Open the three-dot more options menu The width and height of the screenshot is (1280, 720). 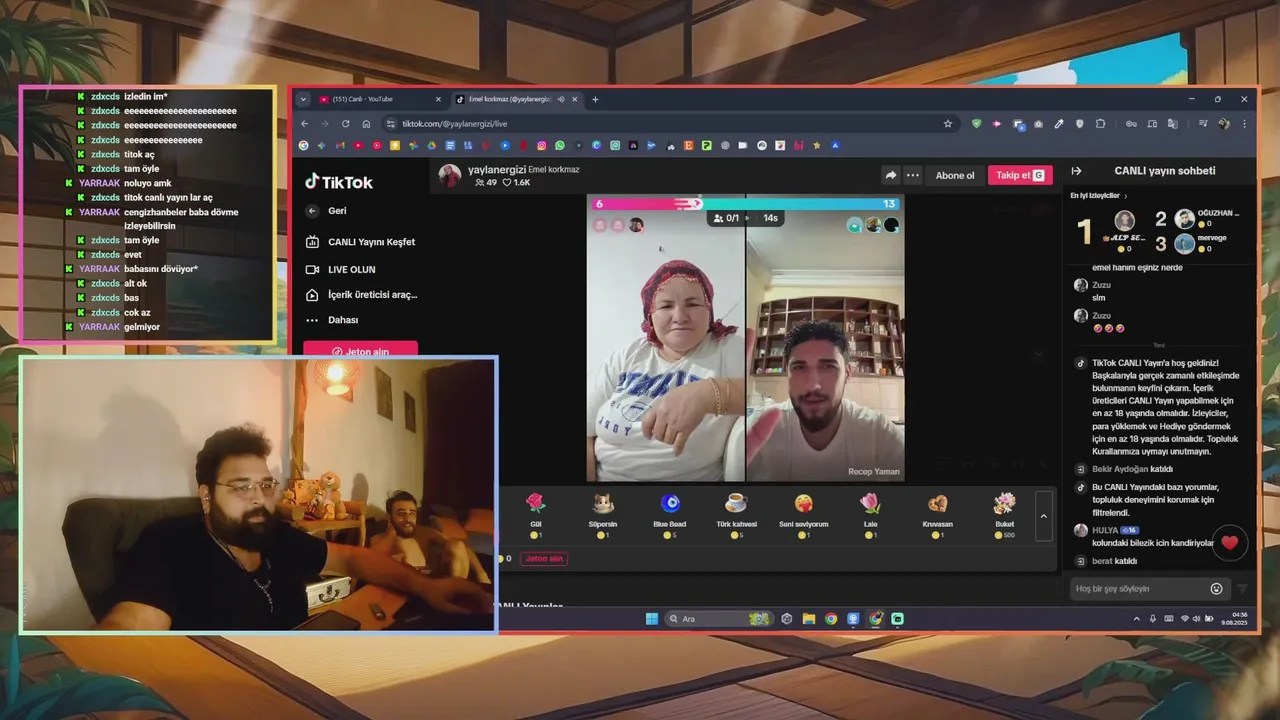click(x=912, y=175)
